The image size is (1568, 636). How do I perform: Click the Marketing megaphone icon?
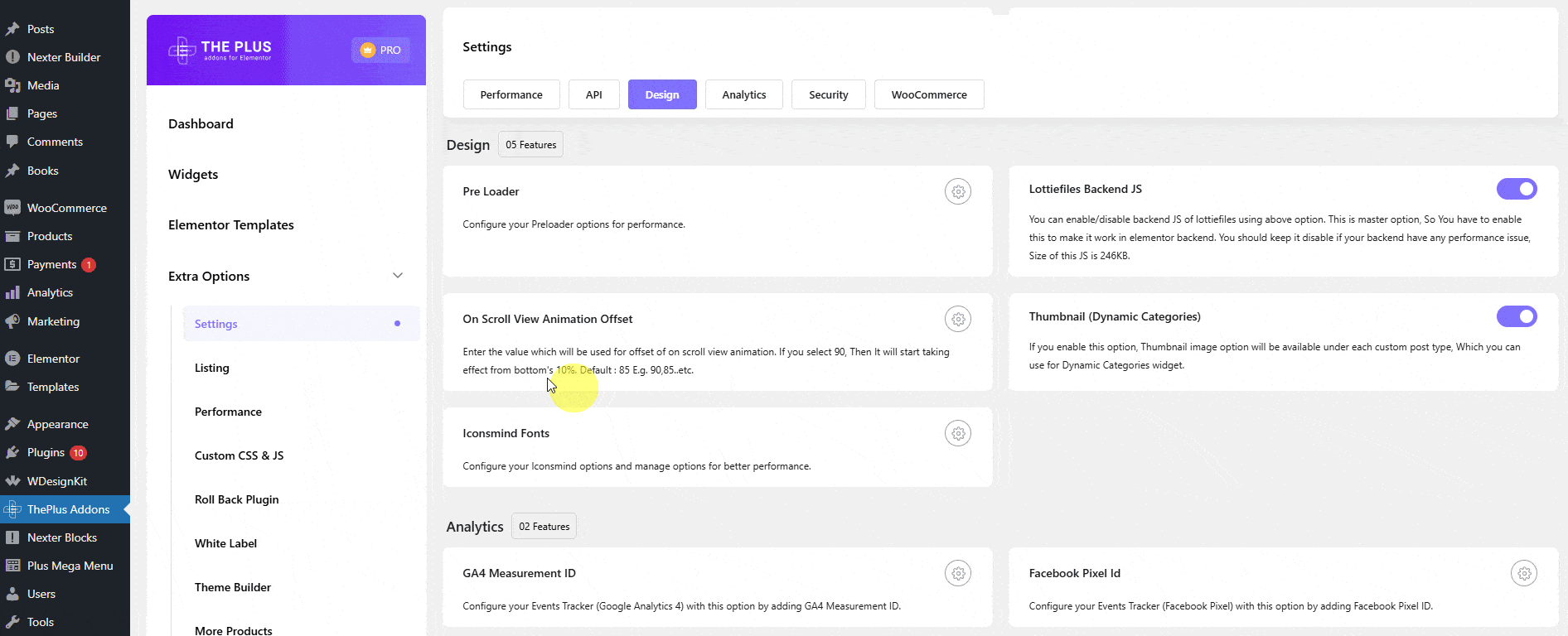click(x=12, y=321)
